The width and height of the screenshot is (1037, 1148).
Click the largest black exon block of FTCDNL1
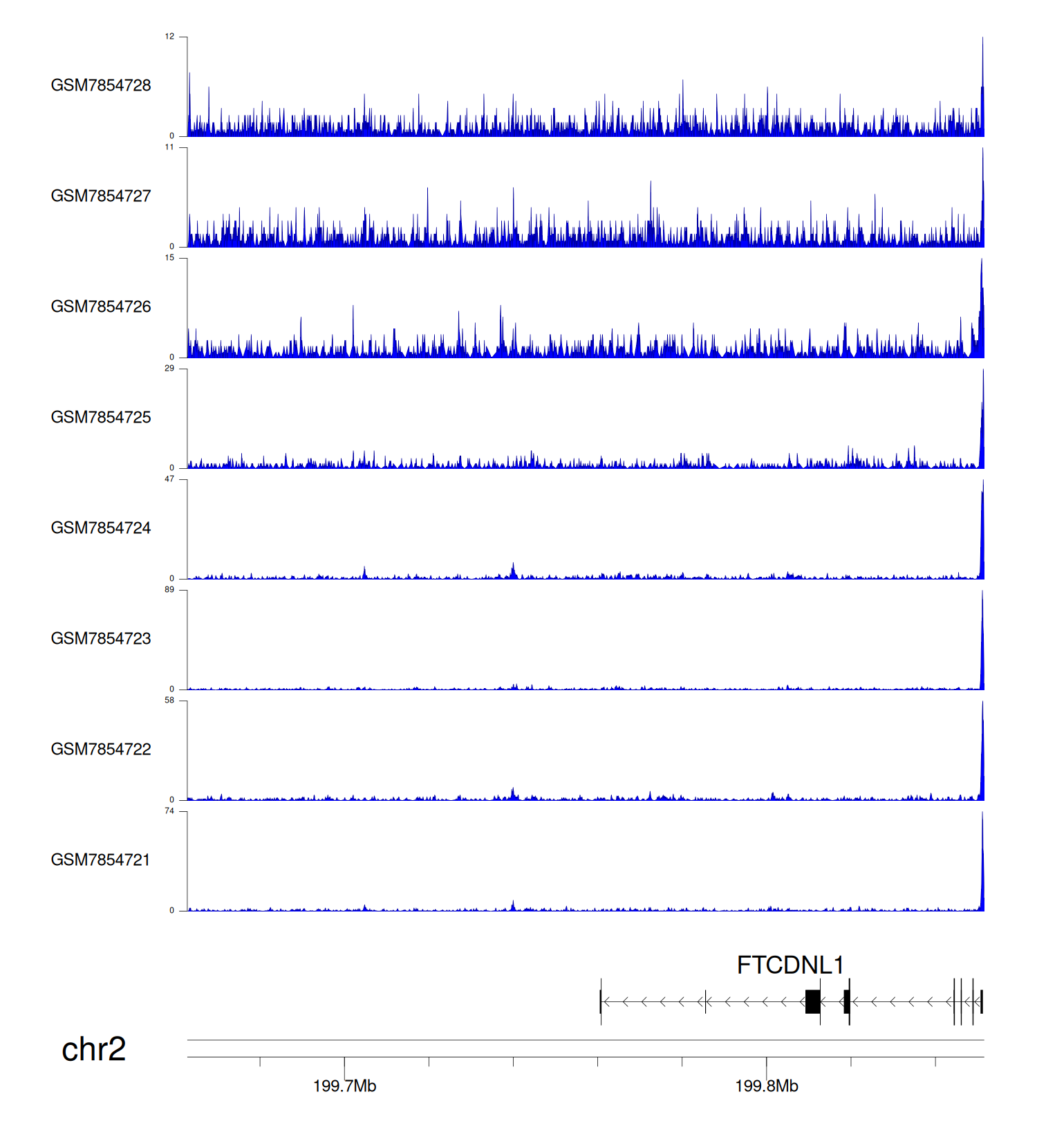(812, 1001)
